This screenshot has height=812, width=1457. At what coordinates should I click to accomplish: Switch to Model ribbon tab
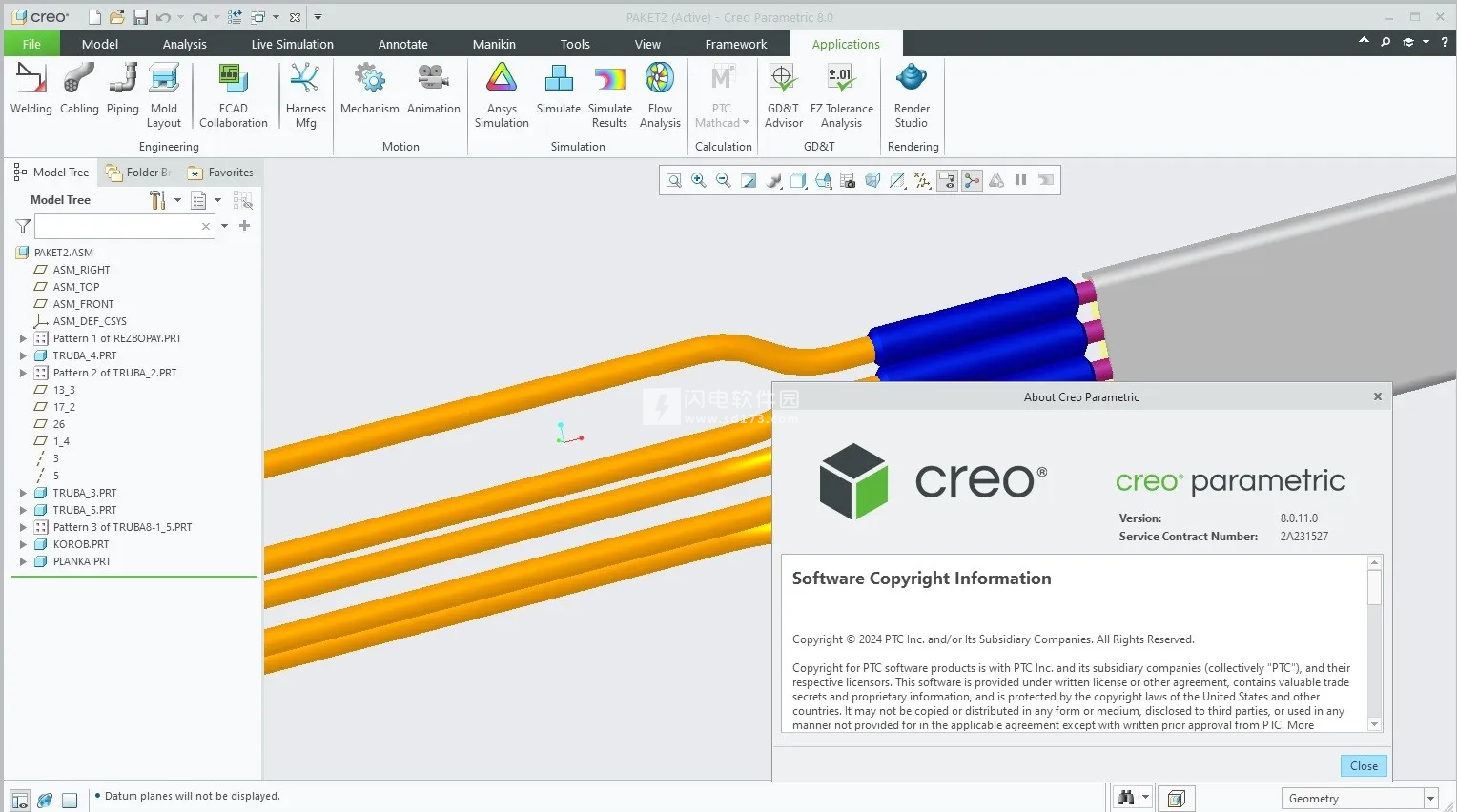pyautogui.click(x=100, y=44)
